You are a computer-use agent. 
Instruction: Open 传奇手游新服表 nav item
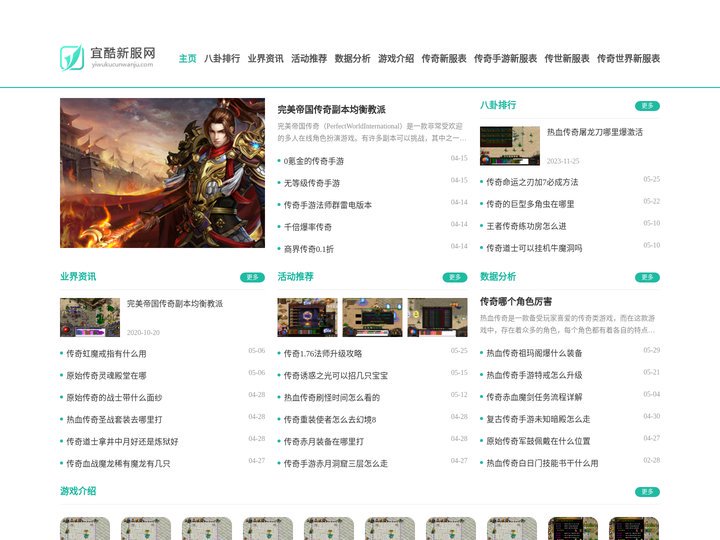point(506,58)
